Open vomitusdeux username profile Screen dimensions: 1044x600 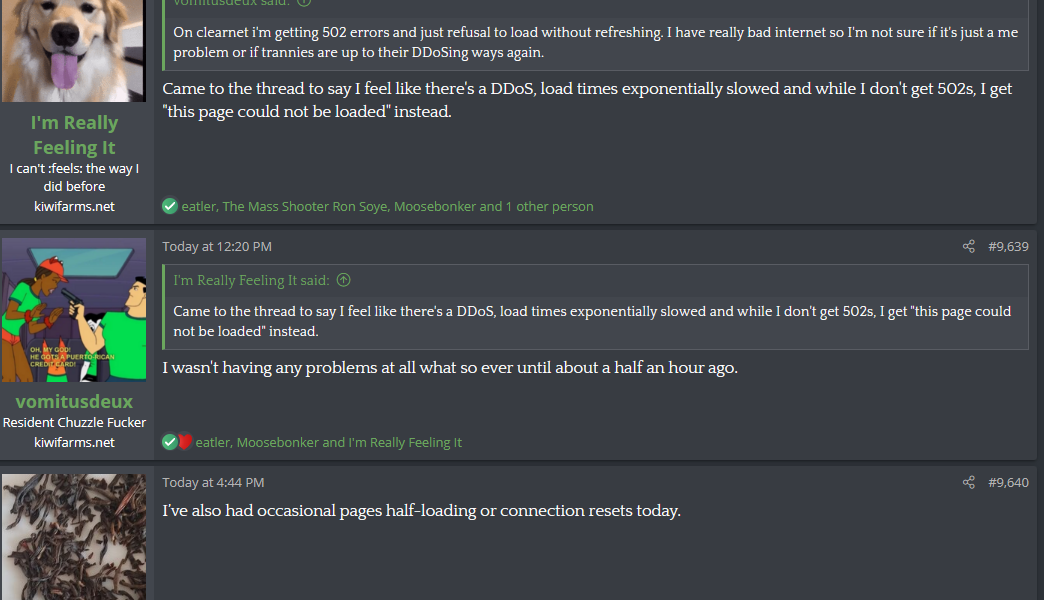74,402
